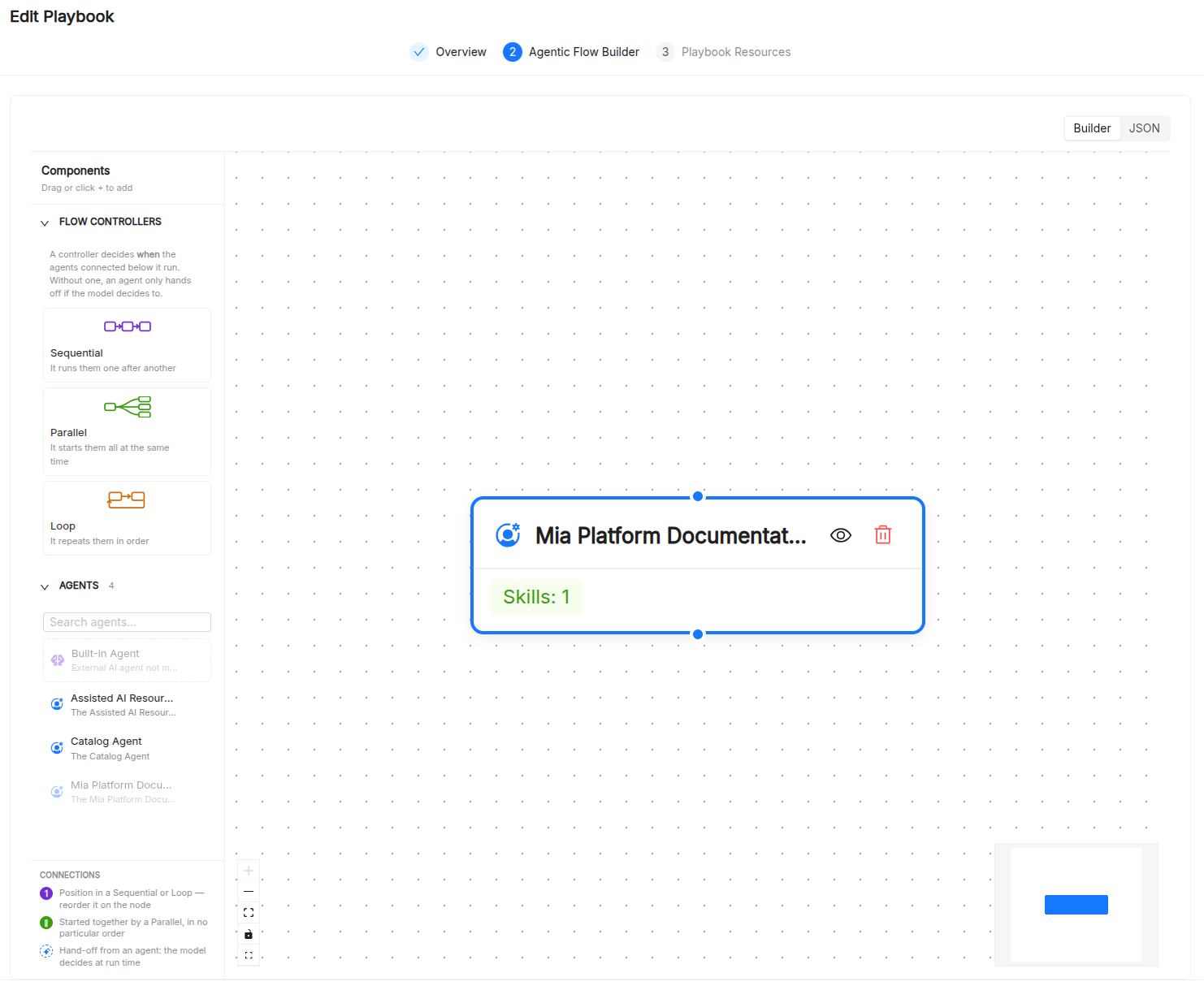Click the green parallel legend badge

click(46, 923)
